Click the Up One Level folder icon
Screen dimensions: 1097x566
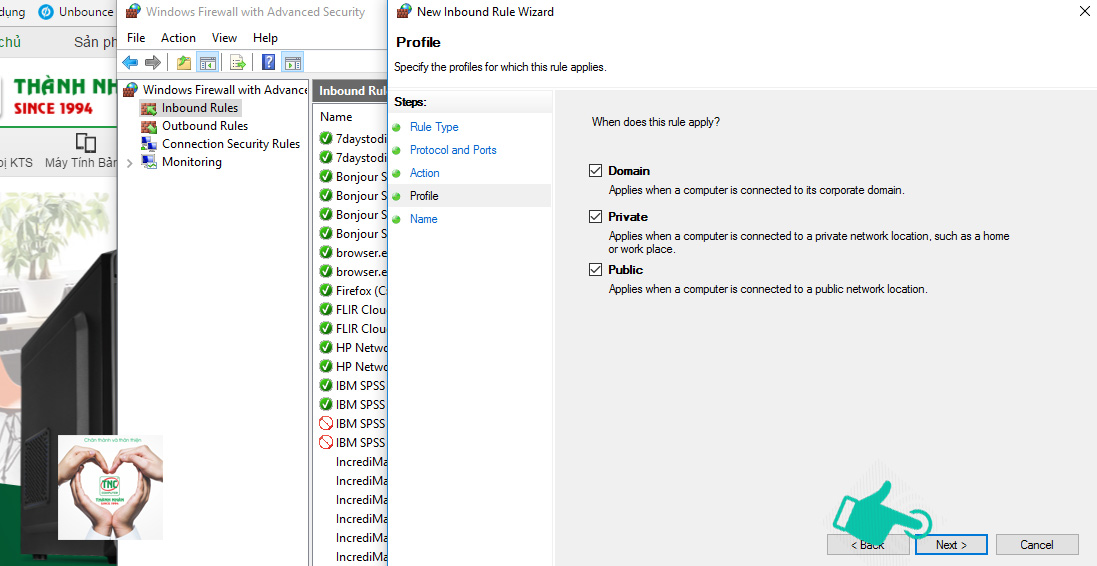click(184, 62)
